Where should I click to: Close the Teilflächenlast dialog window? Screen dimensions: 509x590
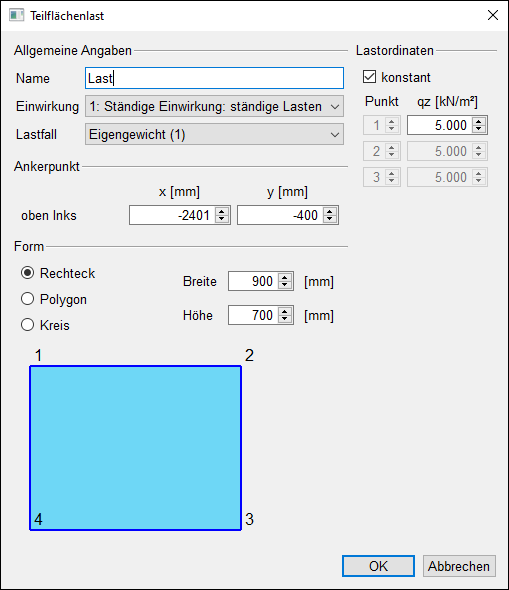click(493, 15)
